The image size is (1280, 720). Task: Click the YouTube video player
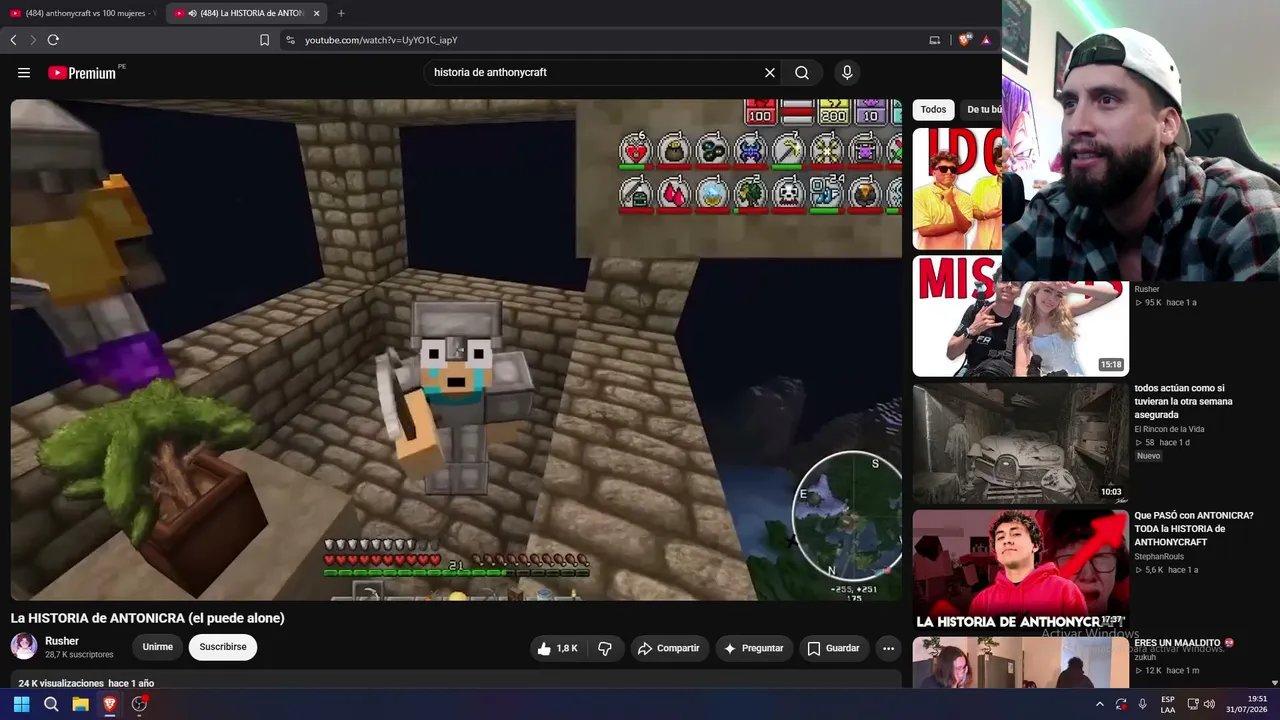456,350
